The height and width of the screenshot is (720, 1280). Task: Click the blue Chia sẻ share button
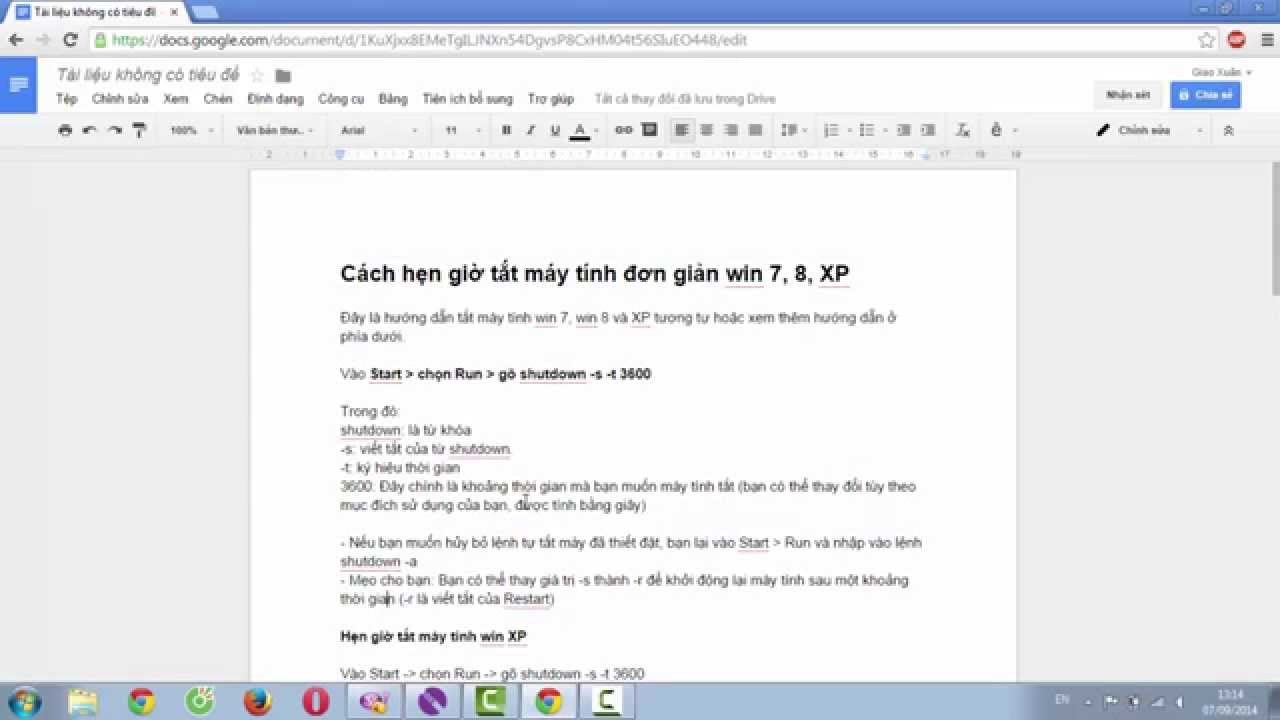(x=1206, y=95)
